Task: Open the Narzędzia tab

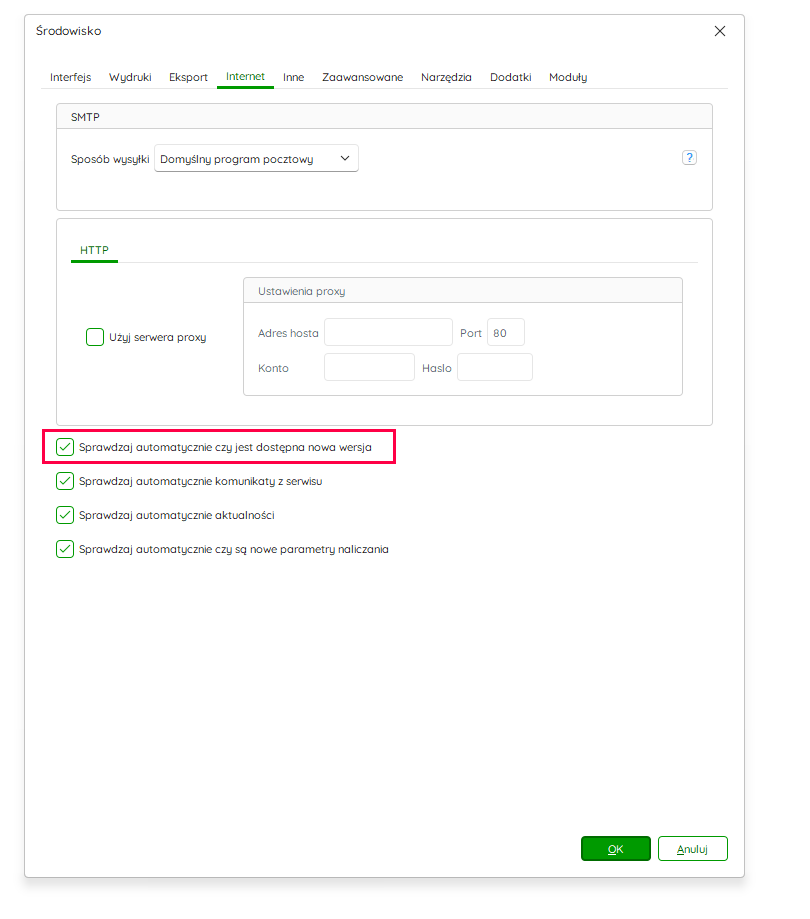Action: click(446, 77)
